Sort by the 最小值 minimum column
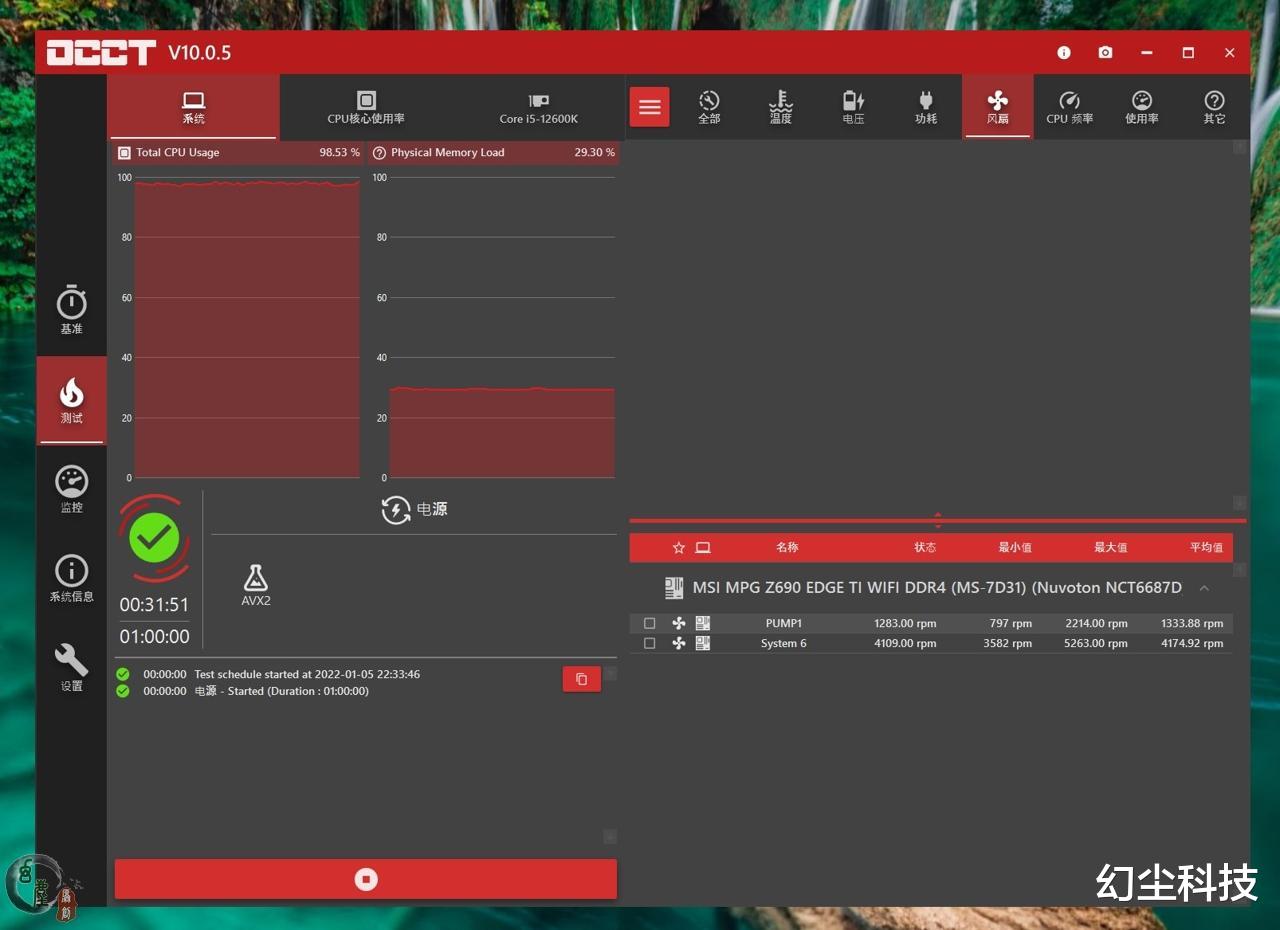This screenshot has height=930, width=1280. pos(1015,548)
